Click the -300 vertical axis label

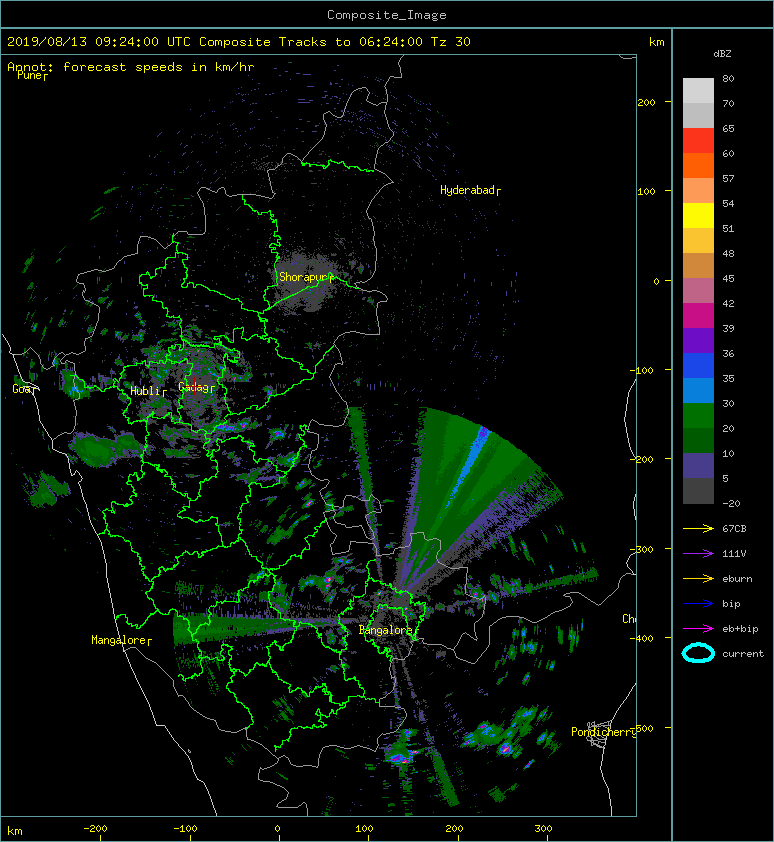tap(642, 549)
